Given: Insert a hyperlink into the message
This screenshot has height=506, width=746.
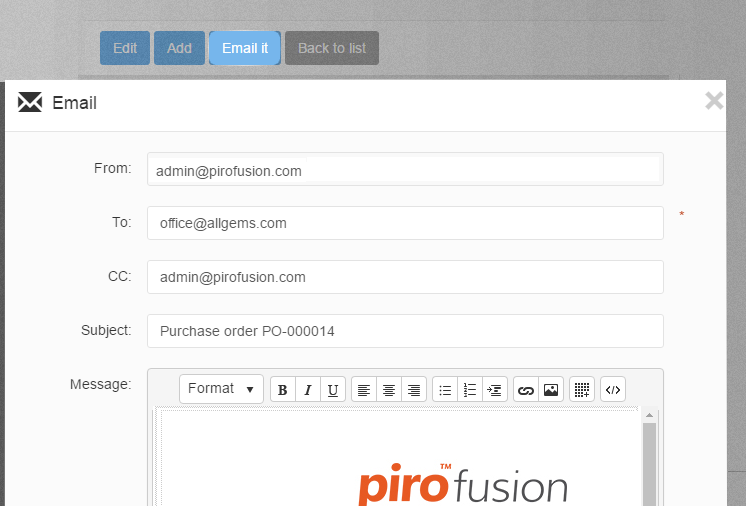Looking at the screenshot, I should (526, 389).
